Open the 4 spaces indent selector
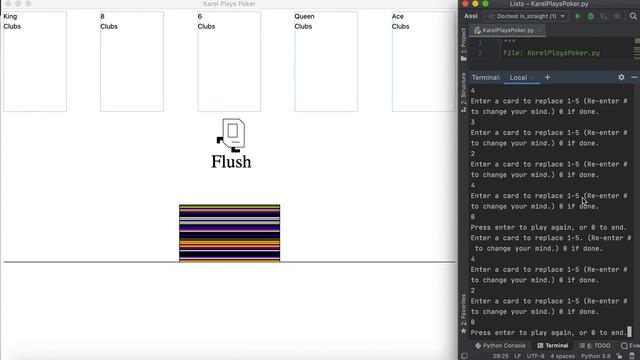The height and width of the screenshot is (360, 640). point(562,356)
